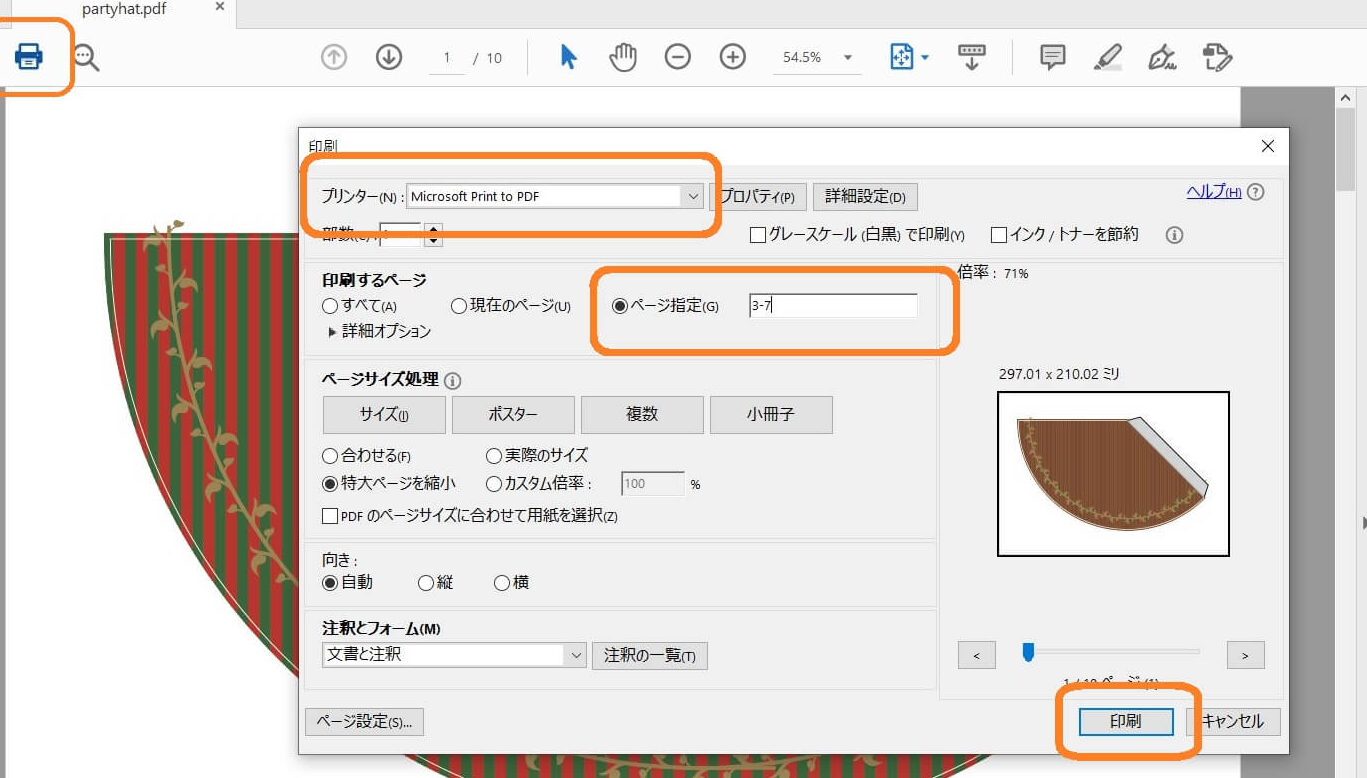Viewport: 1367px width, 778px height.
Task: Select the arrow selection tool
Action: 569,57
